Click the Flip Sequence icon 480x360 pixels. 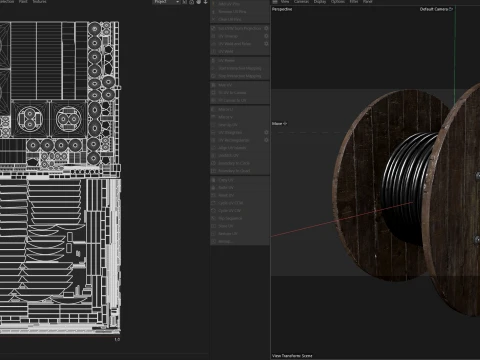(214, 218)
